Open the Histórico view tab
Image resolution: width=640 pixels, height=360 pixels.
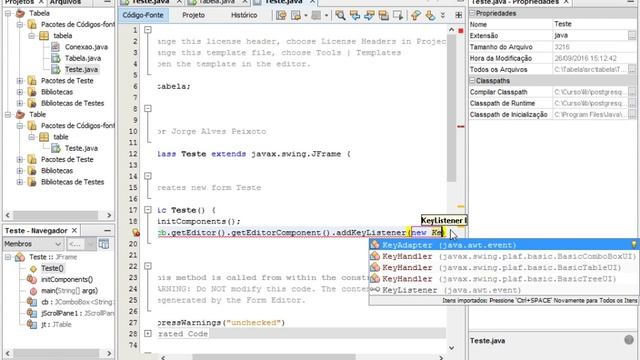point(244,16)
